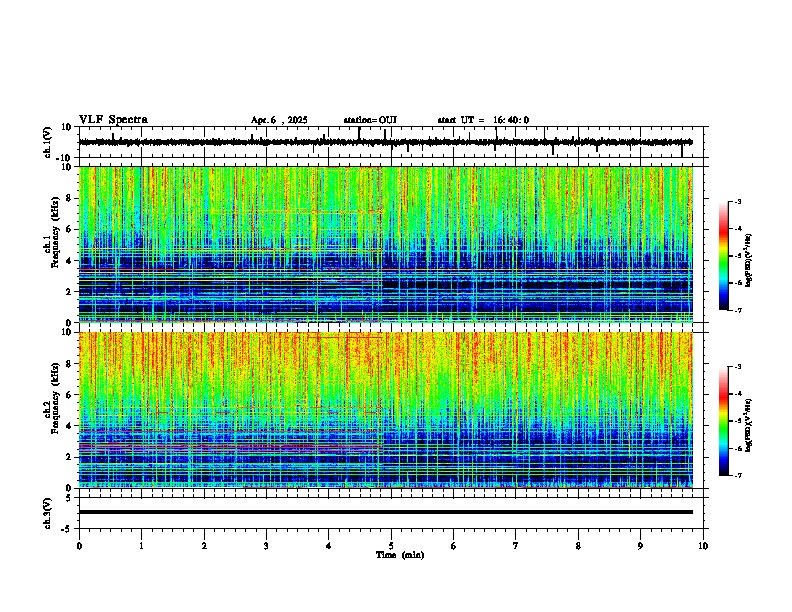Viewport: 792px width, 612px height.
Task: Click time axis tick label "9"
Action: click(x=640, y=546)
